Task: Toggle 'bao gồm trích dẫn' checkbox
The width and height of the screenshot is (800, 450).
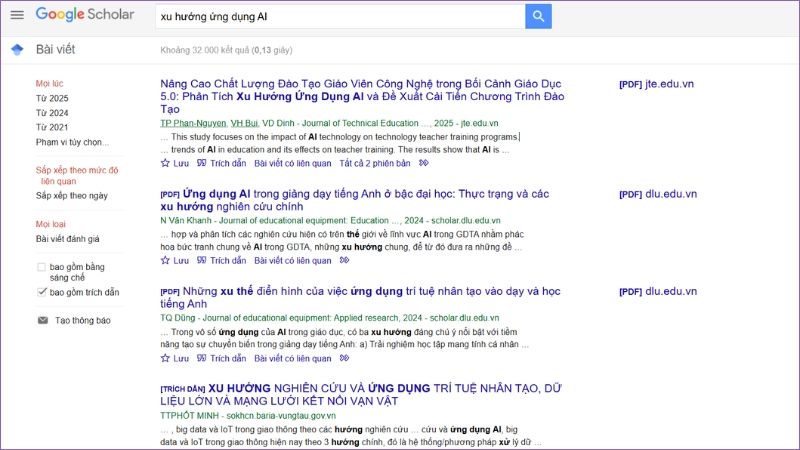Action: (41, 292)
